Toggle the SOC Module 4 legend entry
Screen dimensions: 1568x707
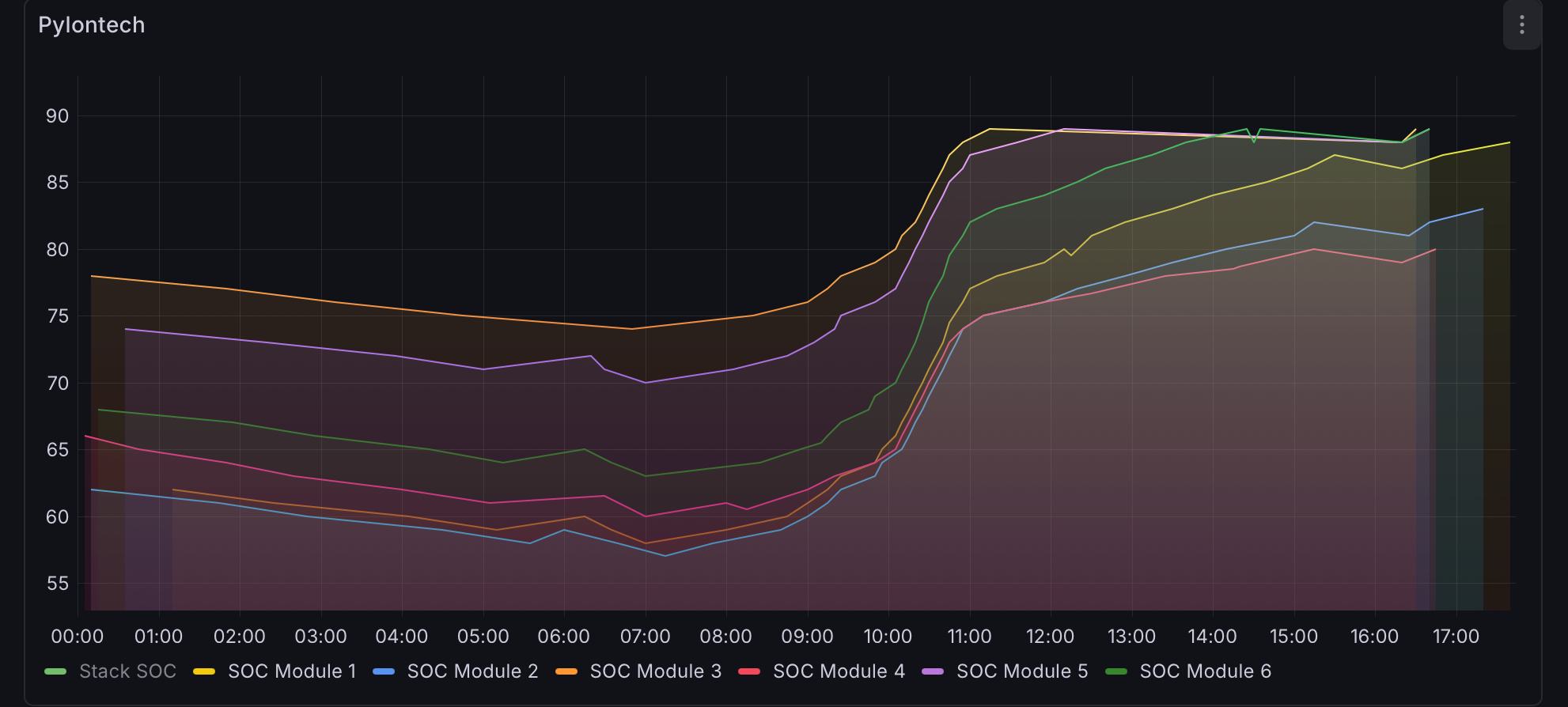tap(839, 671)
